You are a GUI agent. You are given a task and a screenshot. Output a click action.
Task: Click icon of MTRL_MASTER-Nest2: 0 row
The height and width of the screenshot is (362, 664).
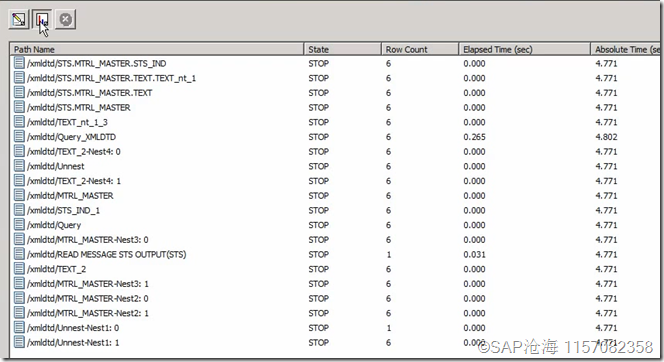click(19, 298)
